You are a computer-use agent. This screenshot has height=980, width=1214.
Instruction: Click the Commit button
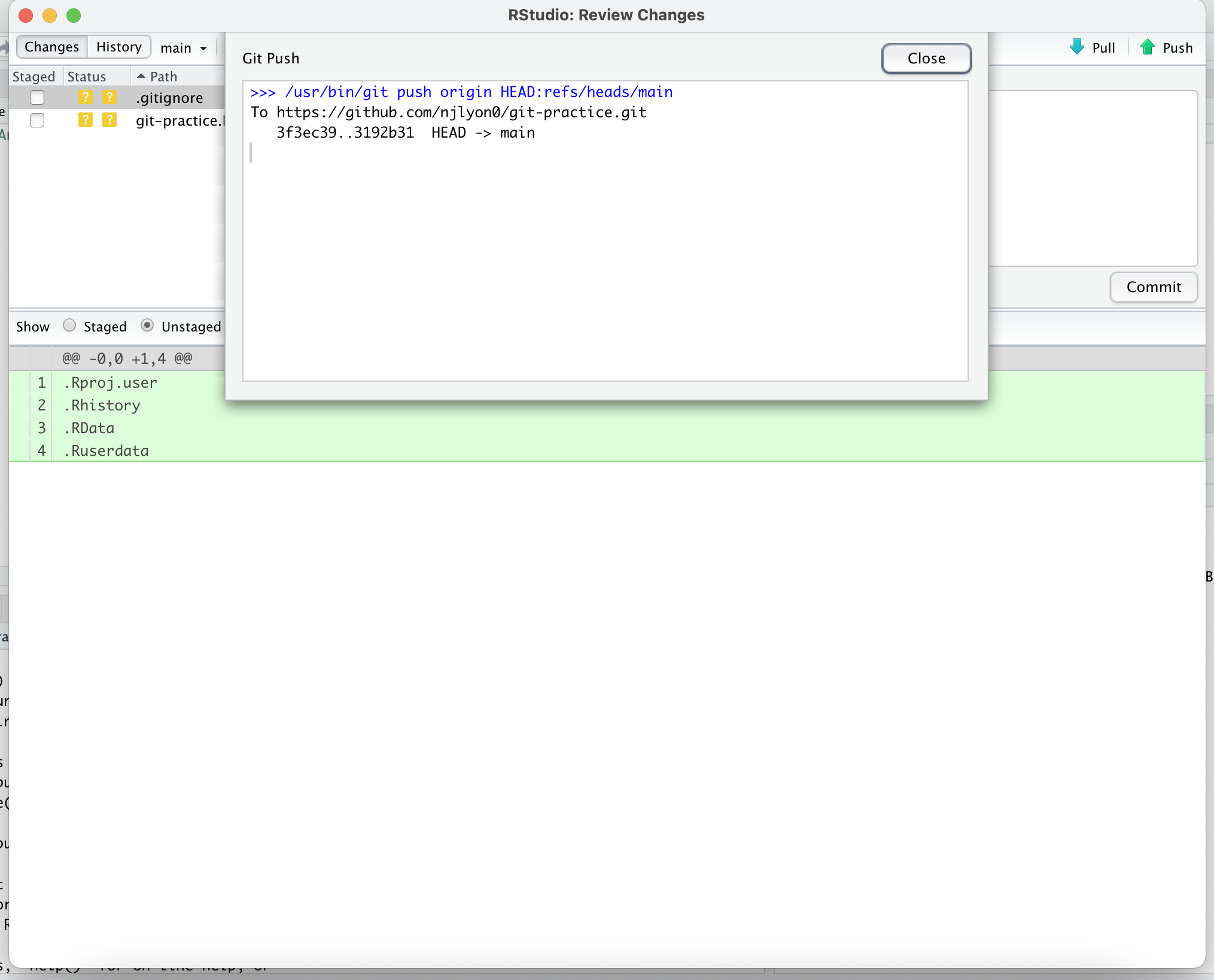(x=1154, y=287)
